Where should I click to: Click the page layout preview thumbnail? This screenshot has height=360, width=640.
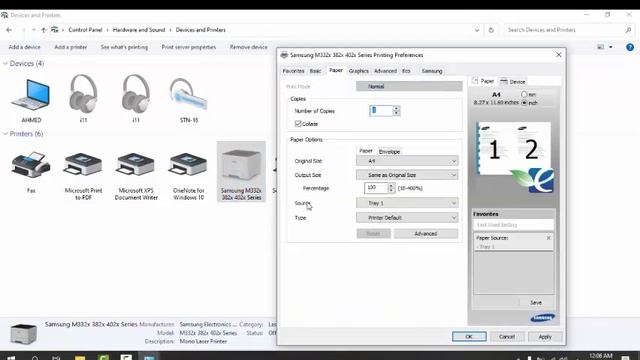point(513,150)
